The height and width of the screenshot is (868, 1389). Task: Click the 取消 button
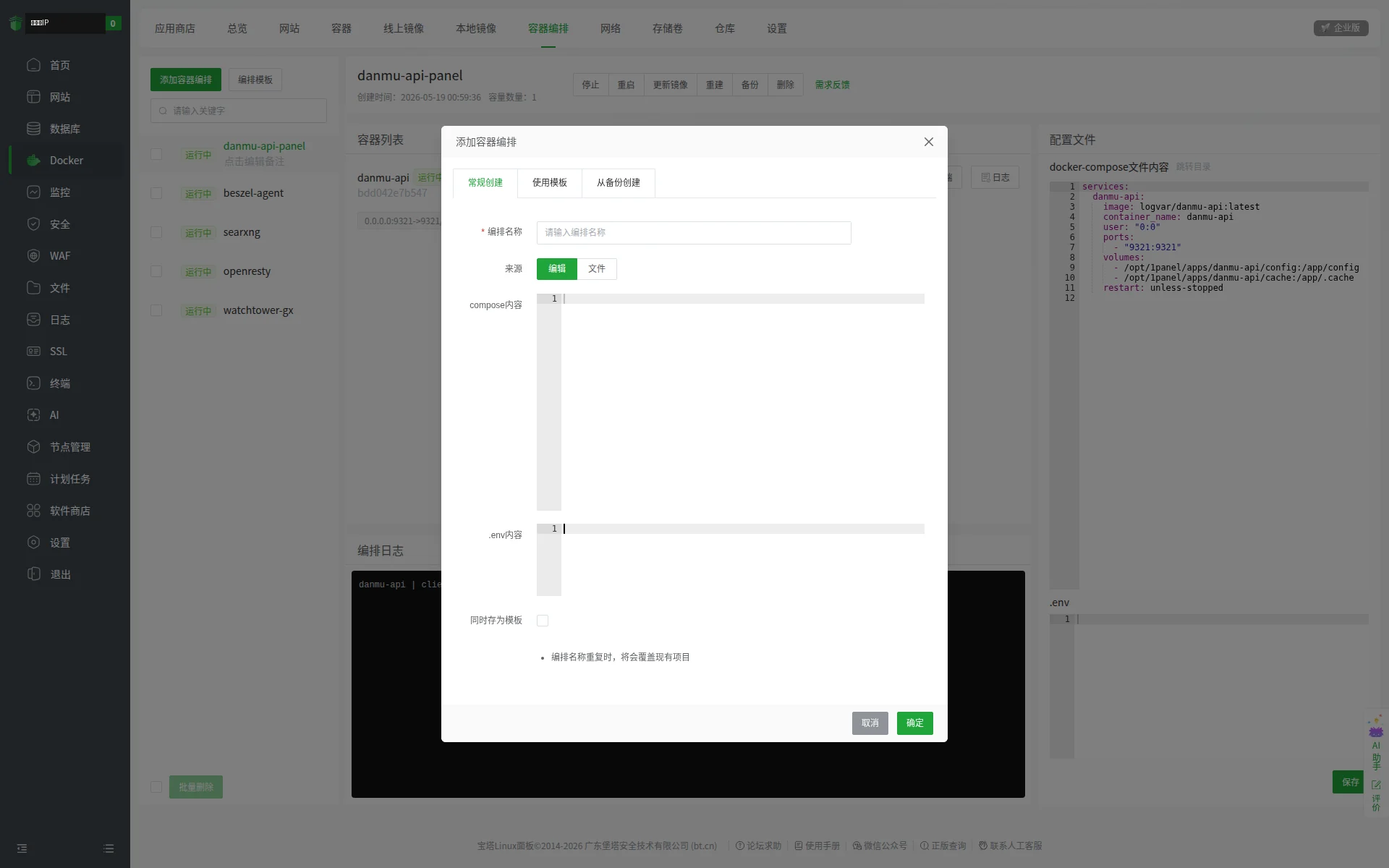point(870,723)
